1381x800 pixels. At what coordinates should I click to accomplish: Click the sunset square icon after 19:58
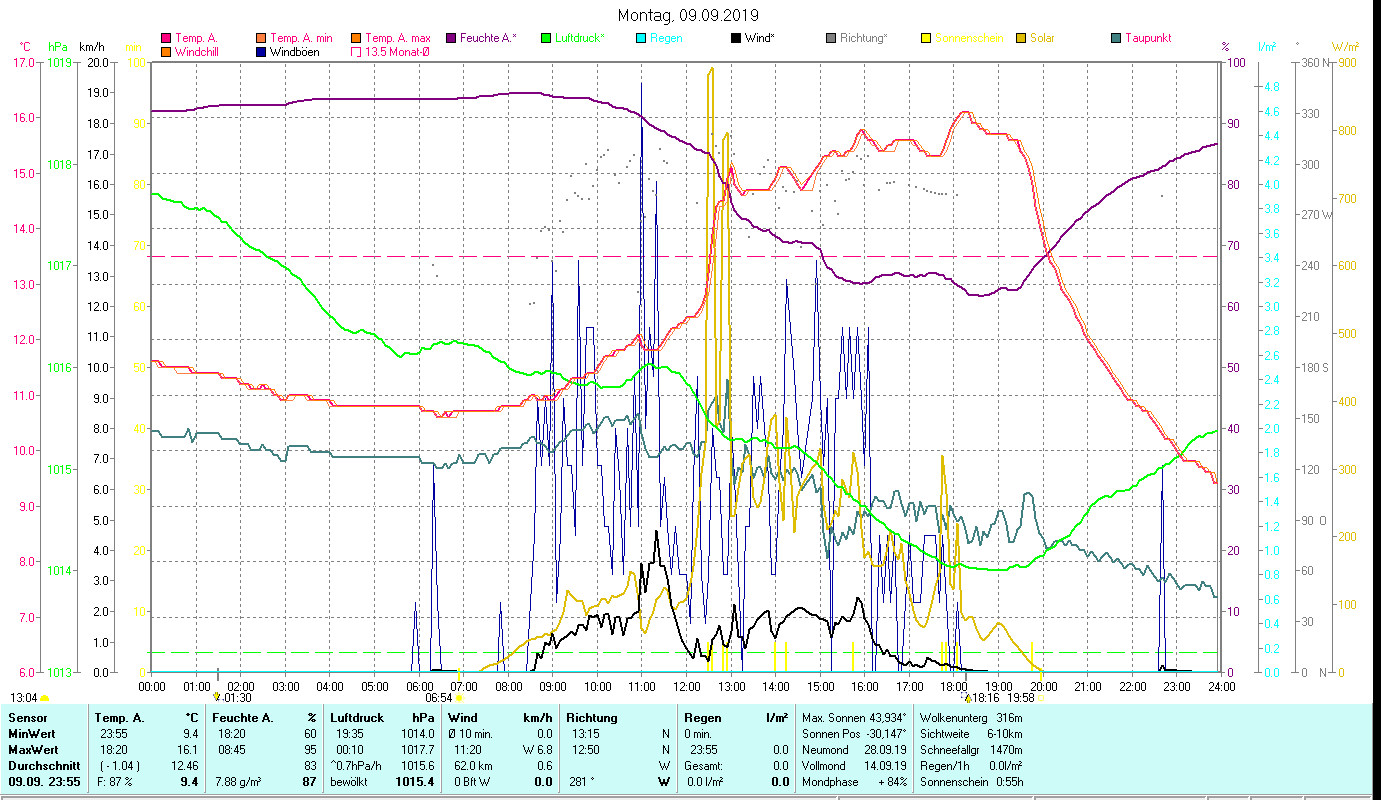tap(1040, 698)
